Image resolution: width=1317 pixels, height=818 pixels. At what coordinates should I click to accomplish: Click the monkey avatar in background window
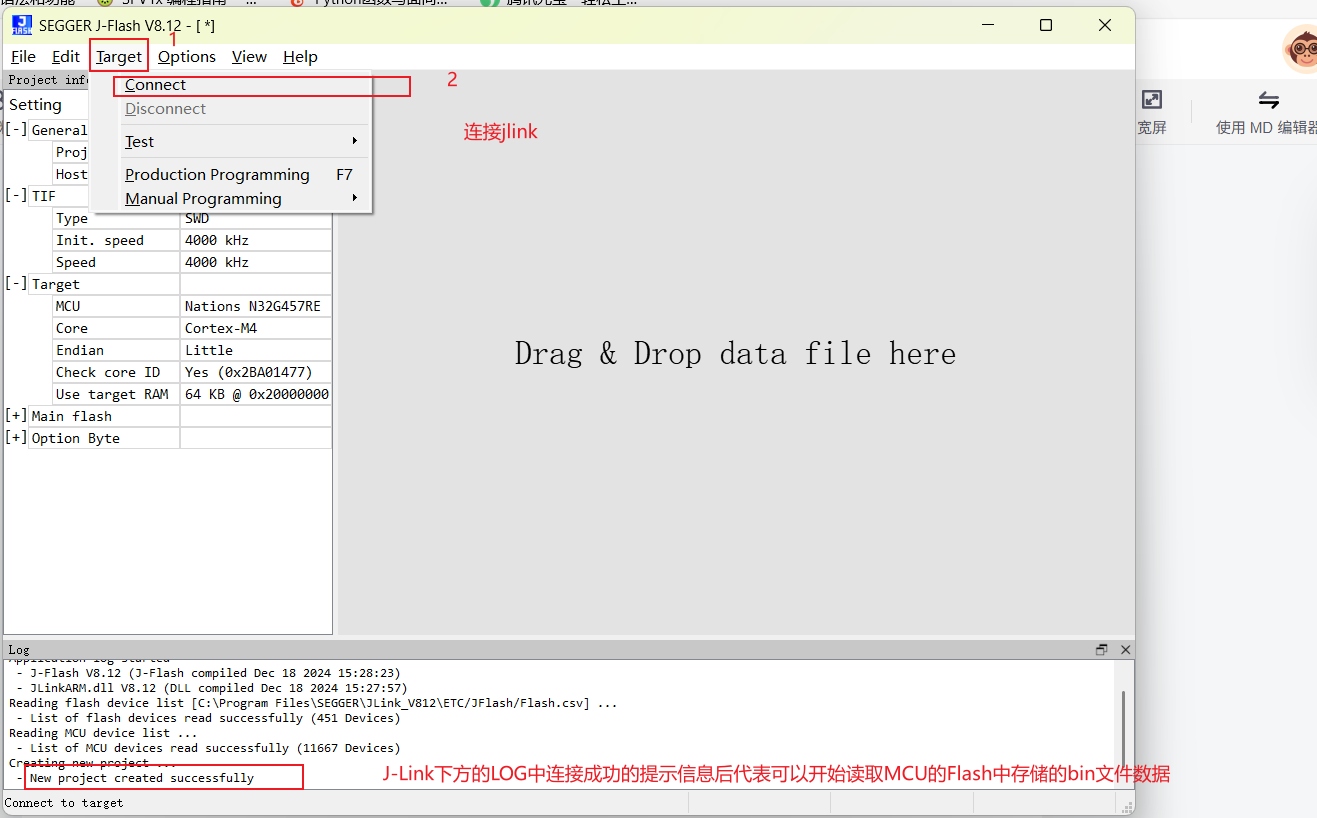1301,48
